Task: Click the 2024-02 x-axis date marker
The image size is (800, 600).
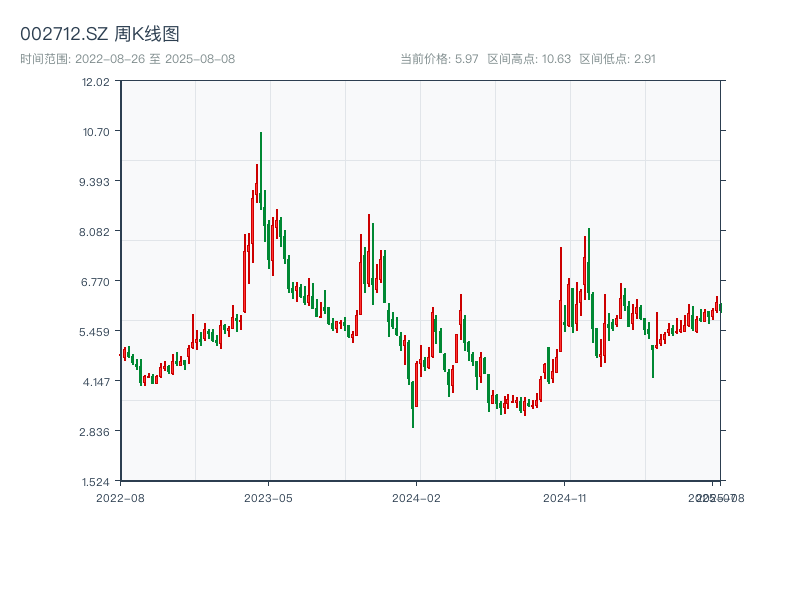Action: pyautogui.click(x=416, y=497)
